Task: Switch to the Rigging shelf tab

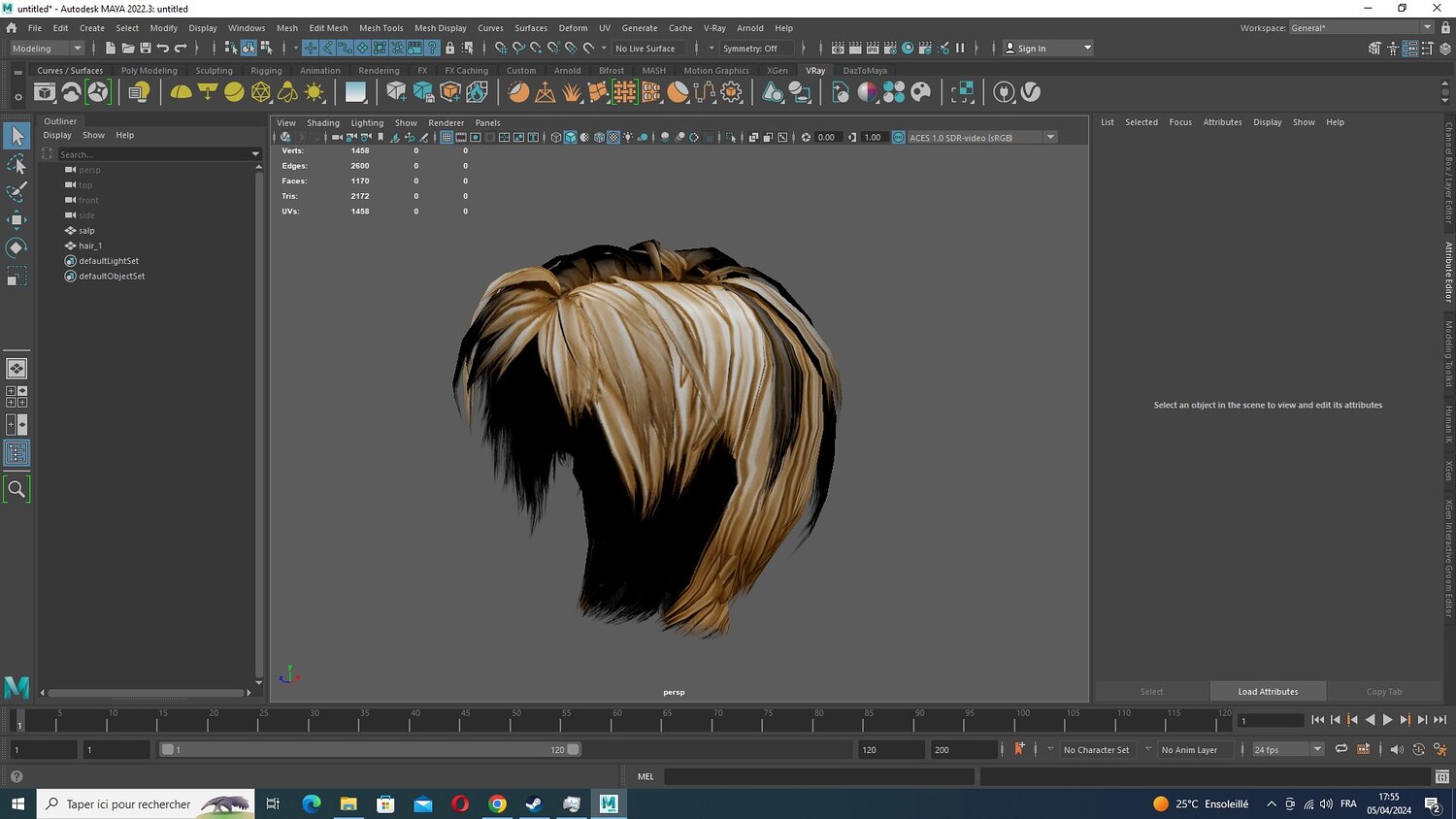Action: [266, 70]
